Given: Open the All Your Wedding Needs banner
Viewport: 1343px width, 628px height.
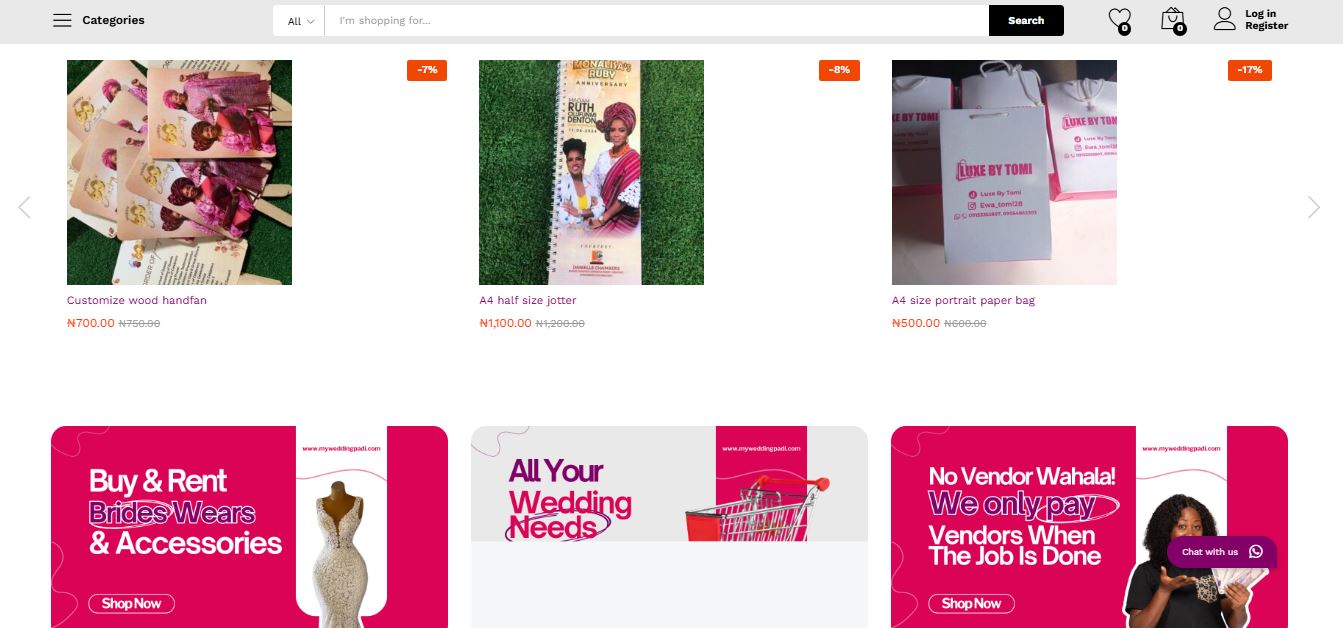Looking at the screenshot, I should [x=669, y=500].
